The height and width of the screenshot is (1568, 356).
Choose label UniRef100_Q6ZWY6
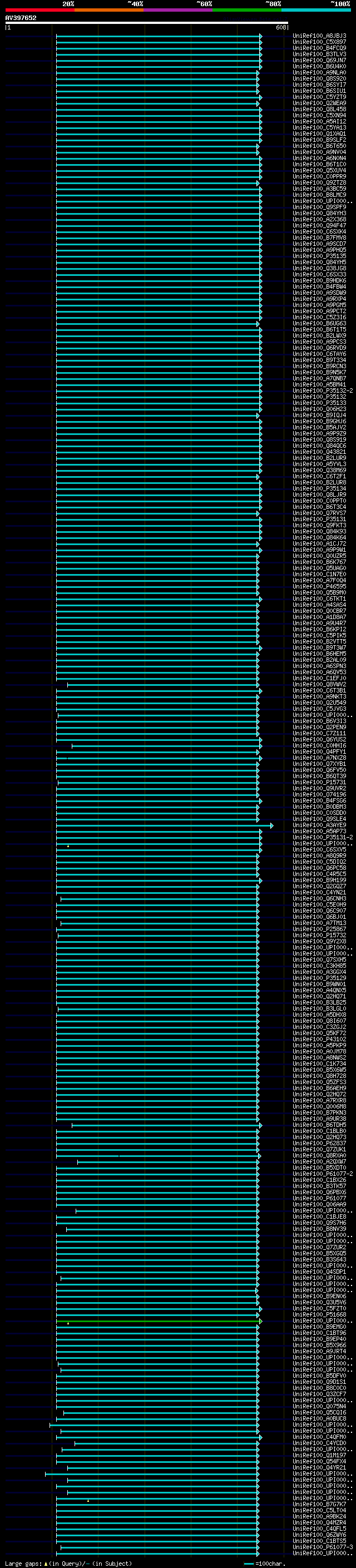(319, 1535)
